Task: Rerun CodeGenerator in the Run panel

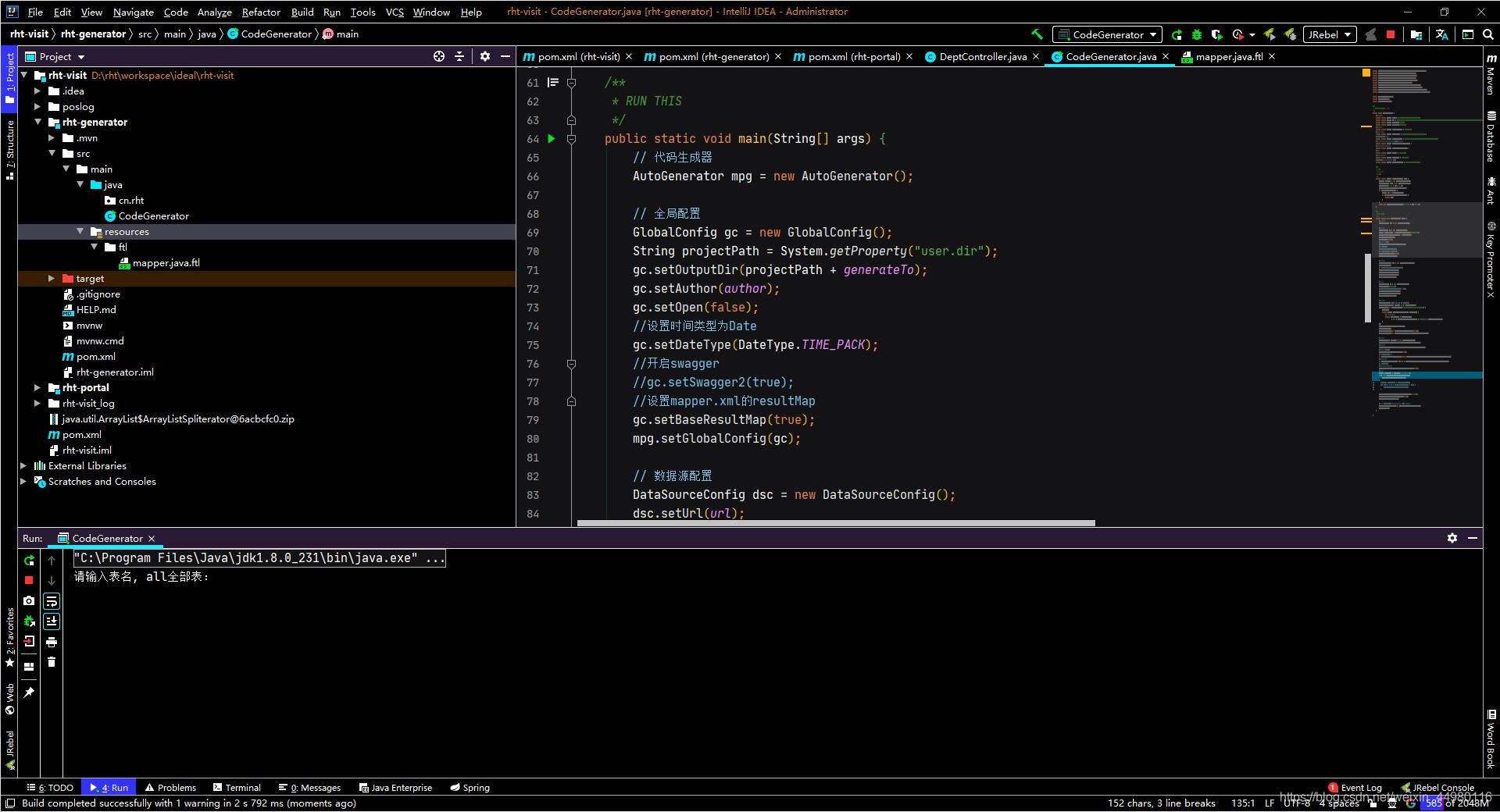Action: 29,561
